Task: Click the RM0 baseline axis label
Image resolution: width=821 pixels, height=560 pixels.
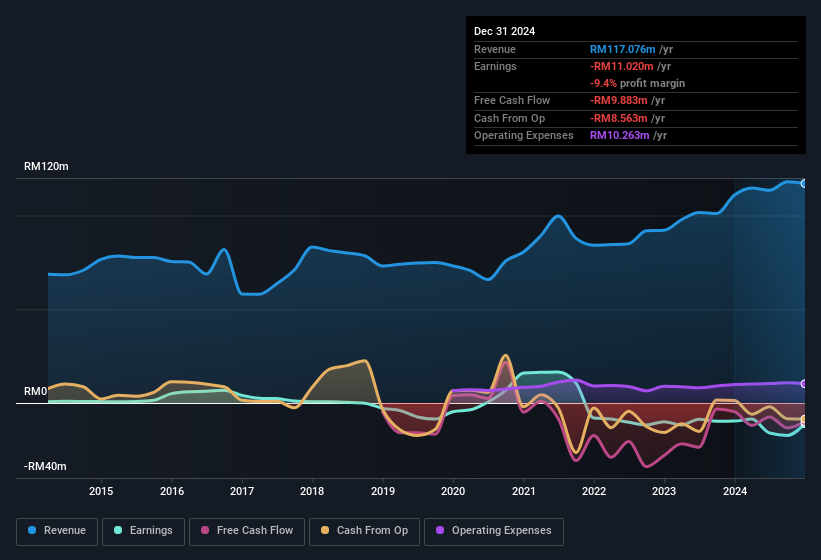Action: point(36,392)
